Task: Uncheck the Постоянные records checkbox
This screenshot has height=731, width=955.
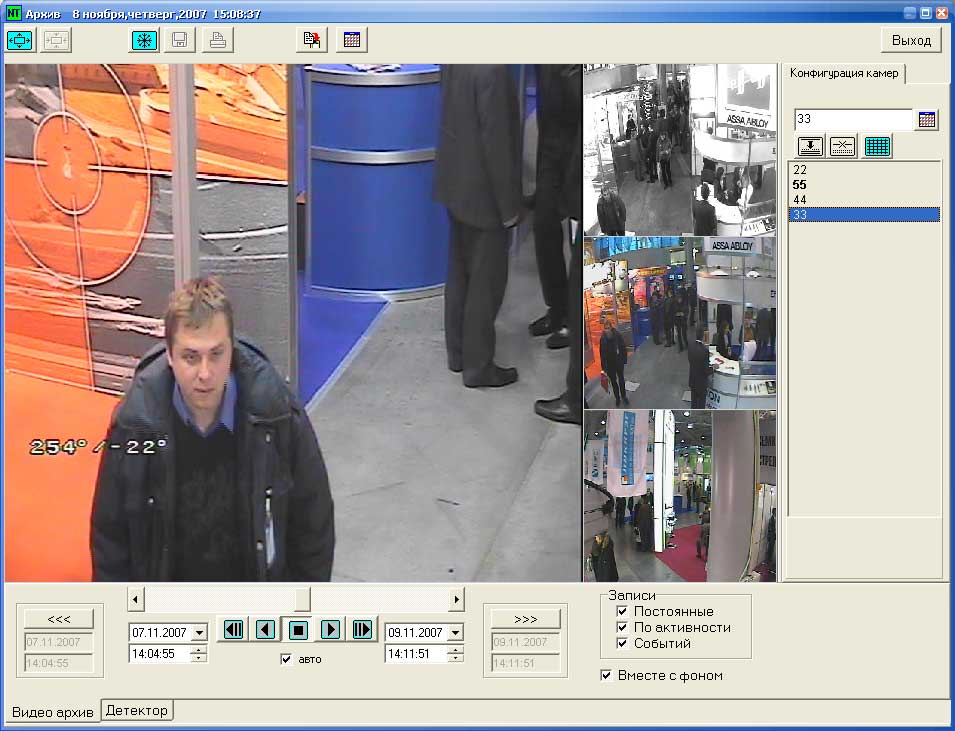Action: click(x=622, y=611)
